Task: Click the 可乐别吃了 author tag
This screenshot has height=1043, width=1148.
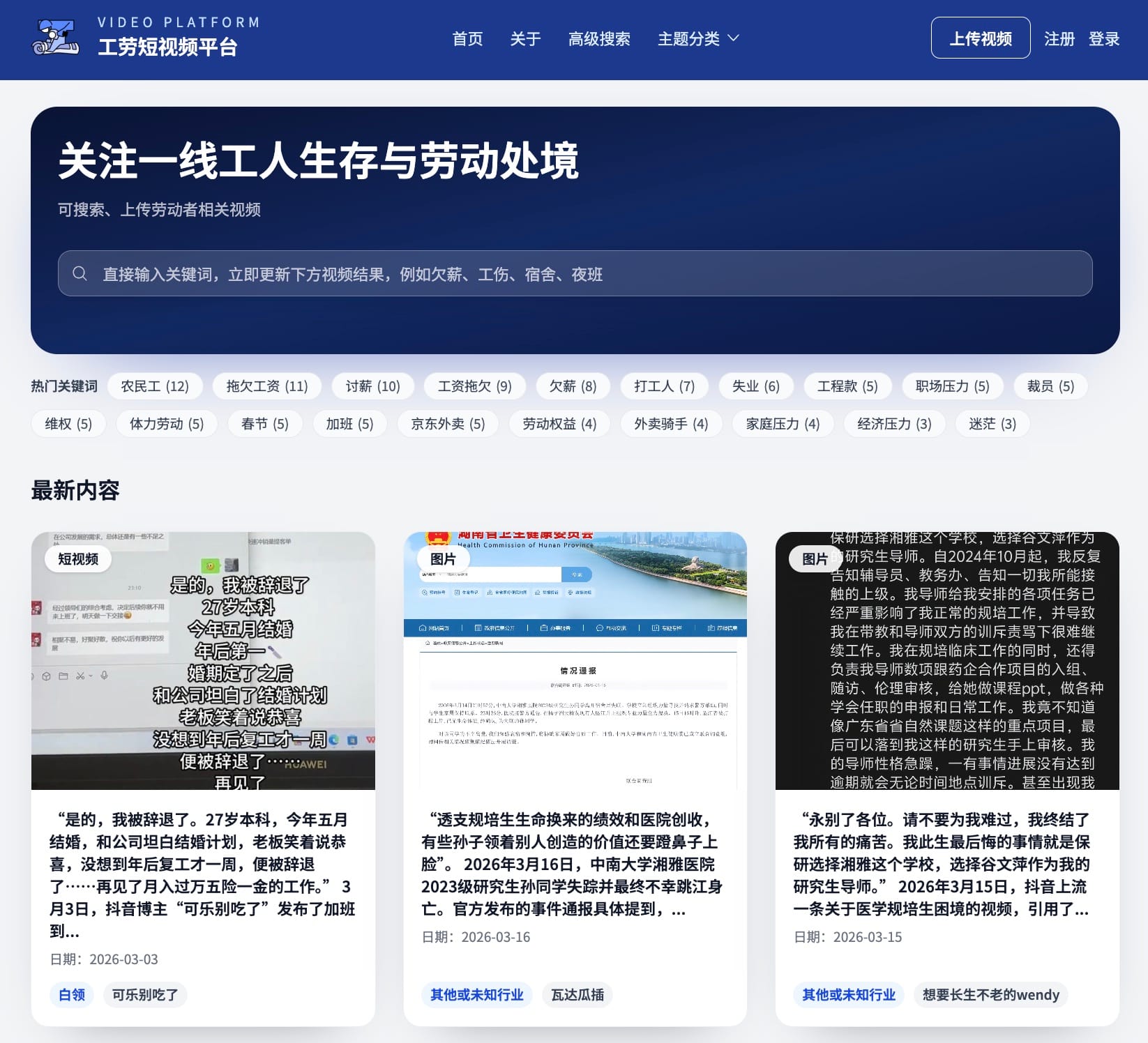Action: (145, 995)
